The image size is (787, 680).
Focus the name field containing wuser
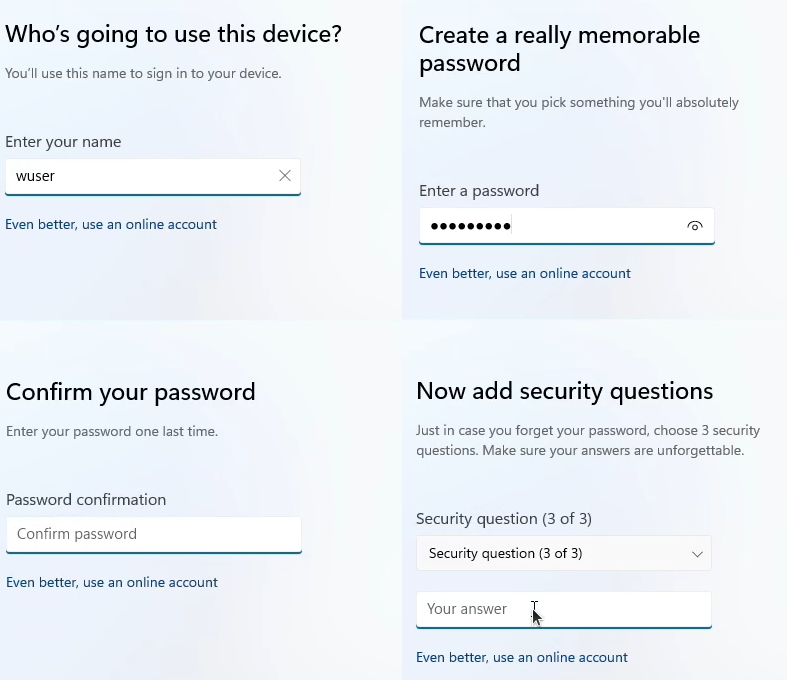[140, 176]
